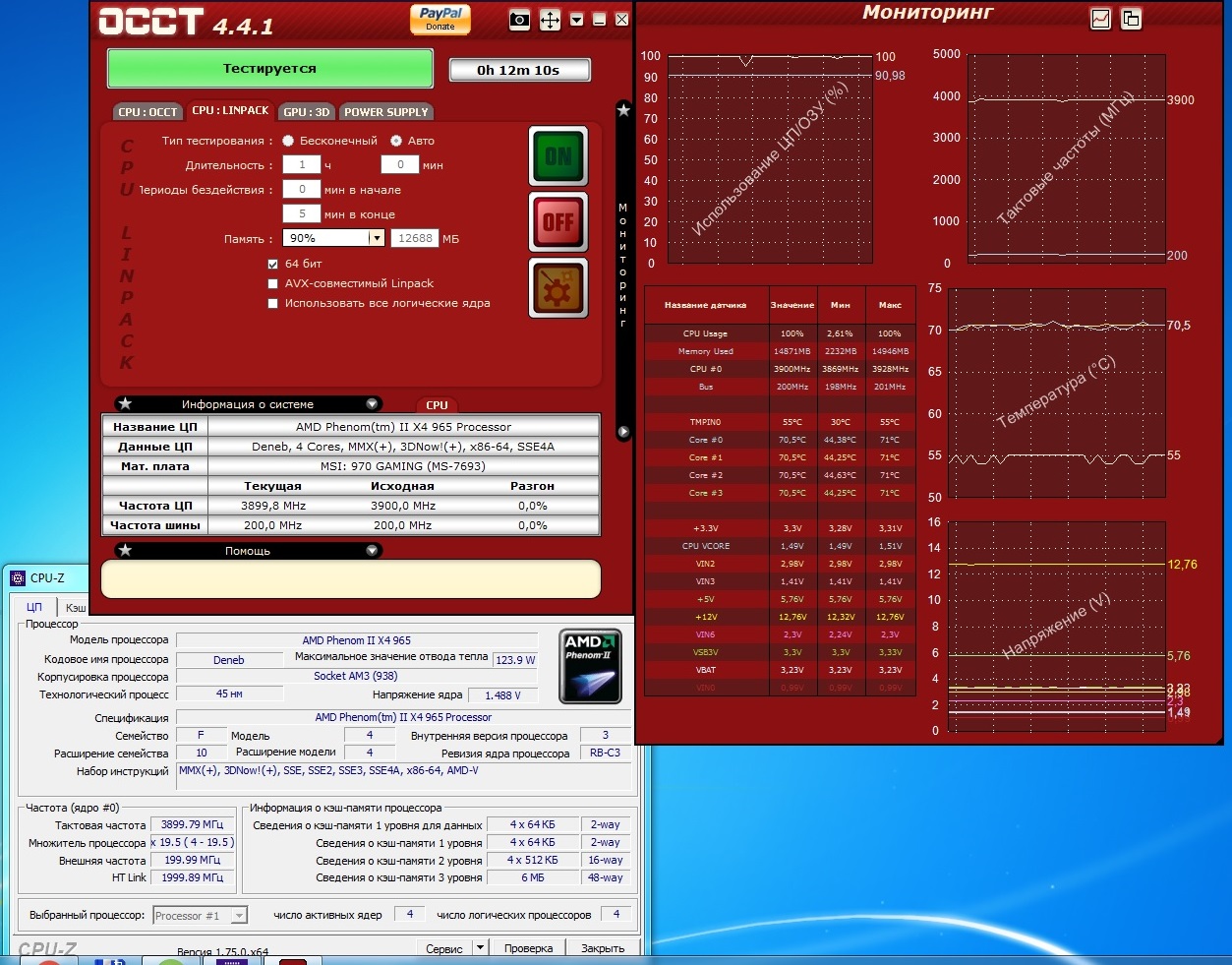This screenshot has width=1232, height=965.
Task: Click the Тактовая частота 3899.79 МГц value
Action: (192, 824)
